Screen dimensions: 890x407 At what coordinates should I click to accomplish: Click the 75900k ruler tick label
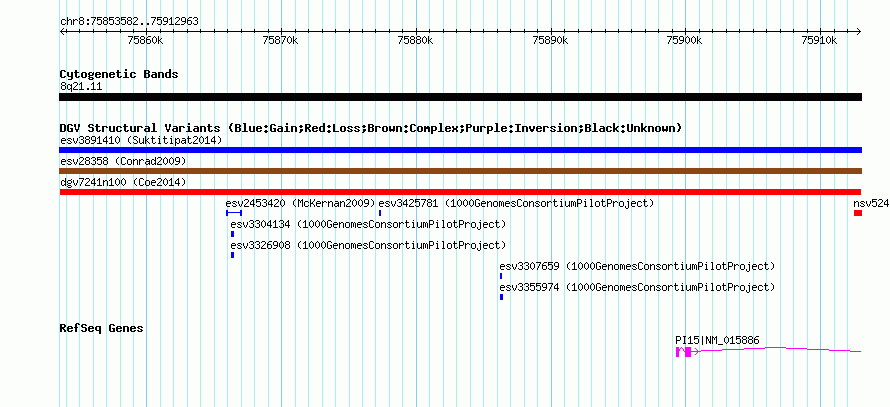coord(685,40)
